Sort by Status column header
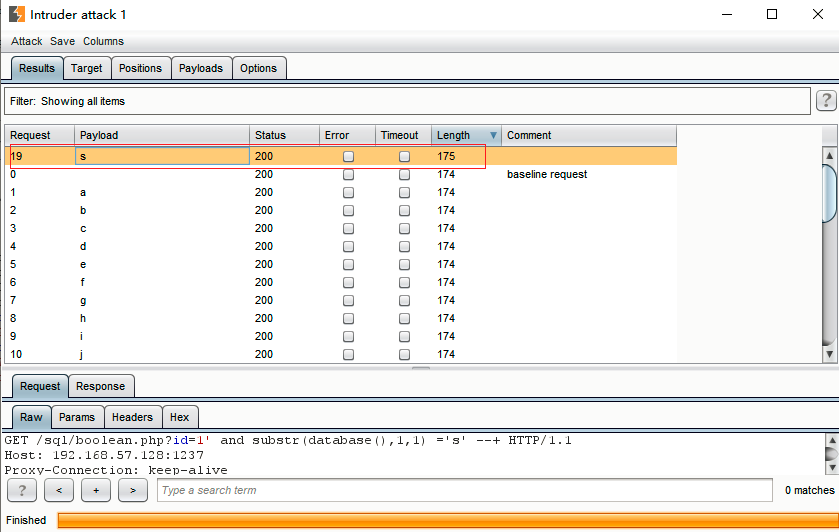This screenshot has height=532, width=839. tap(284, 135)
